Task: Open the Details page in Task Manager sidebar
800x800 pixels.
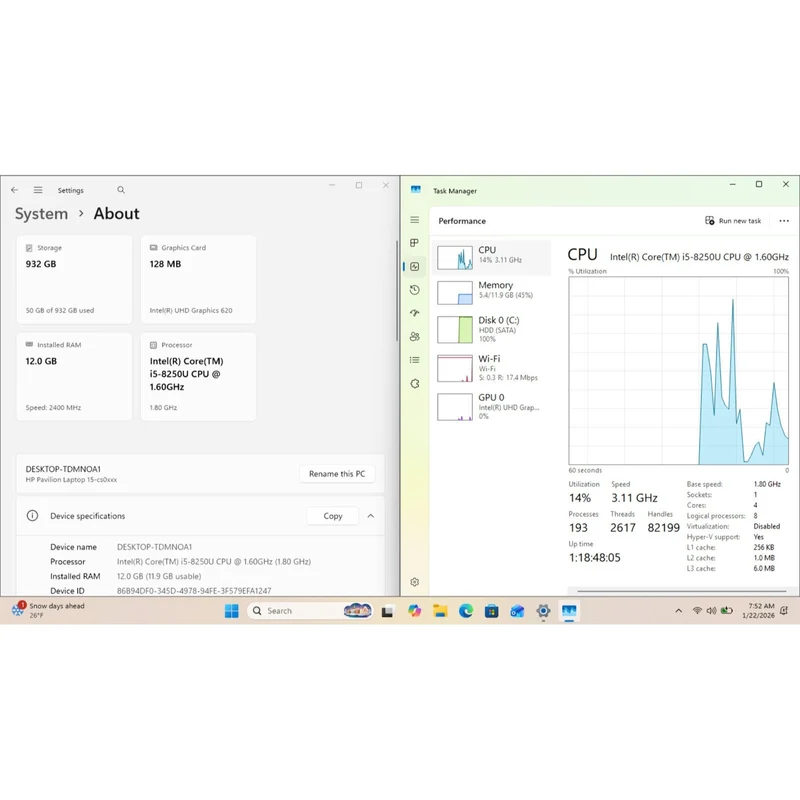Action: click(414, 360)
